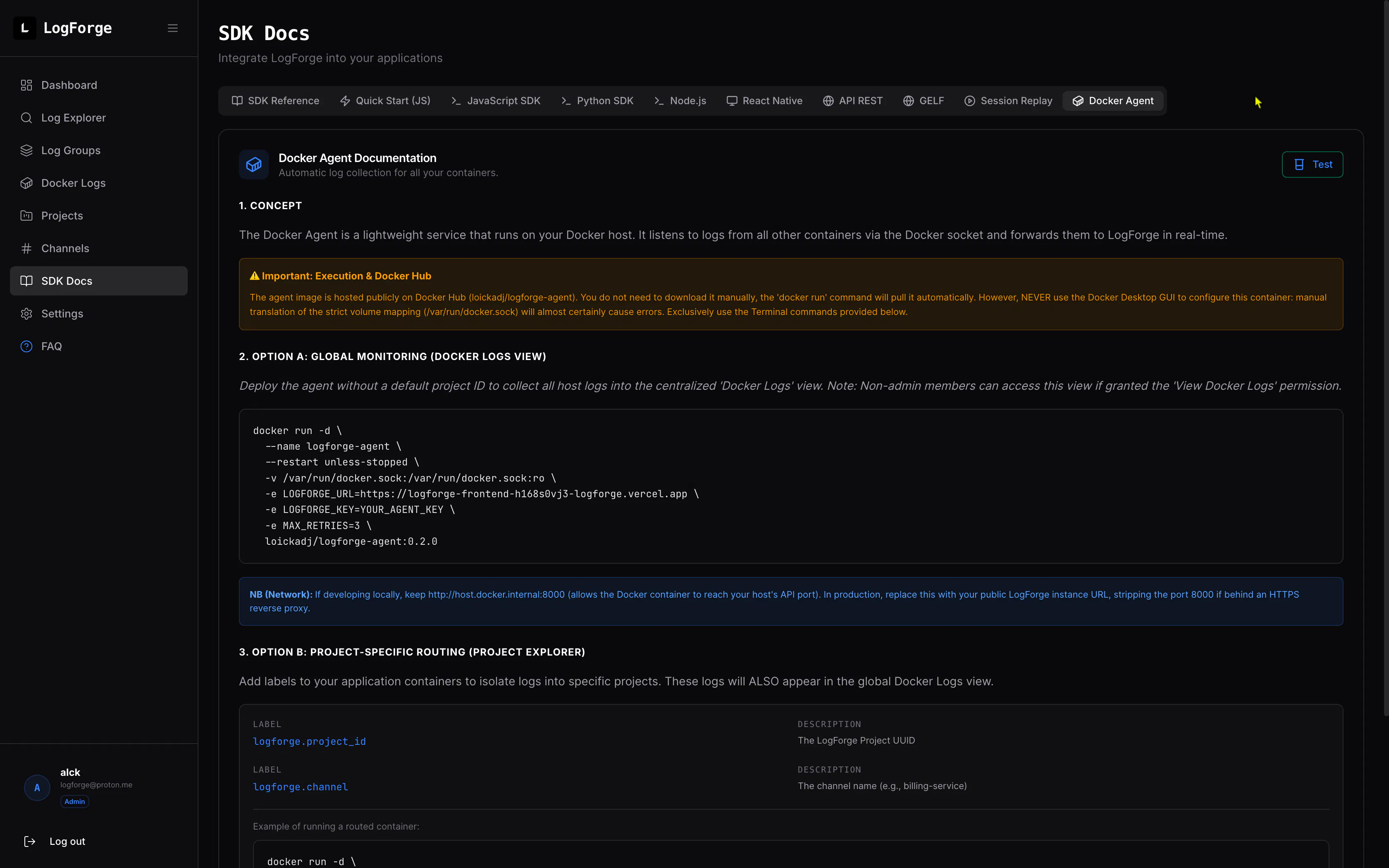Go to Channels page
Image resolution: width=1389 pixels, height=868 pixels.
[99, 248]
